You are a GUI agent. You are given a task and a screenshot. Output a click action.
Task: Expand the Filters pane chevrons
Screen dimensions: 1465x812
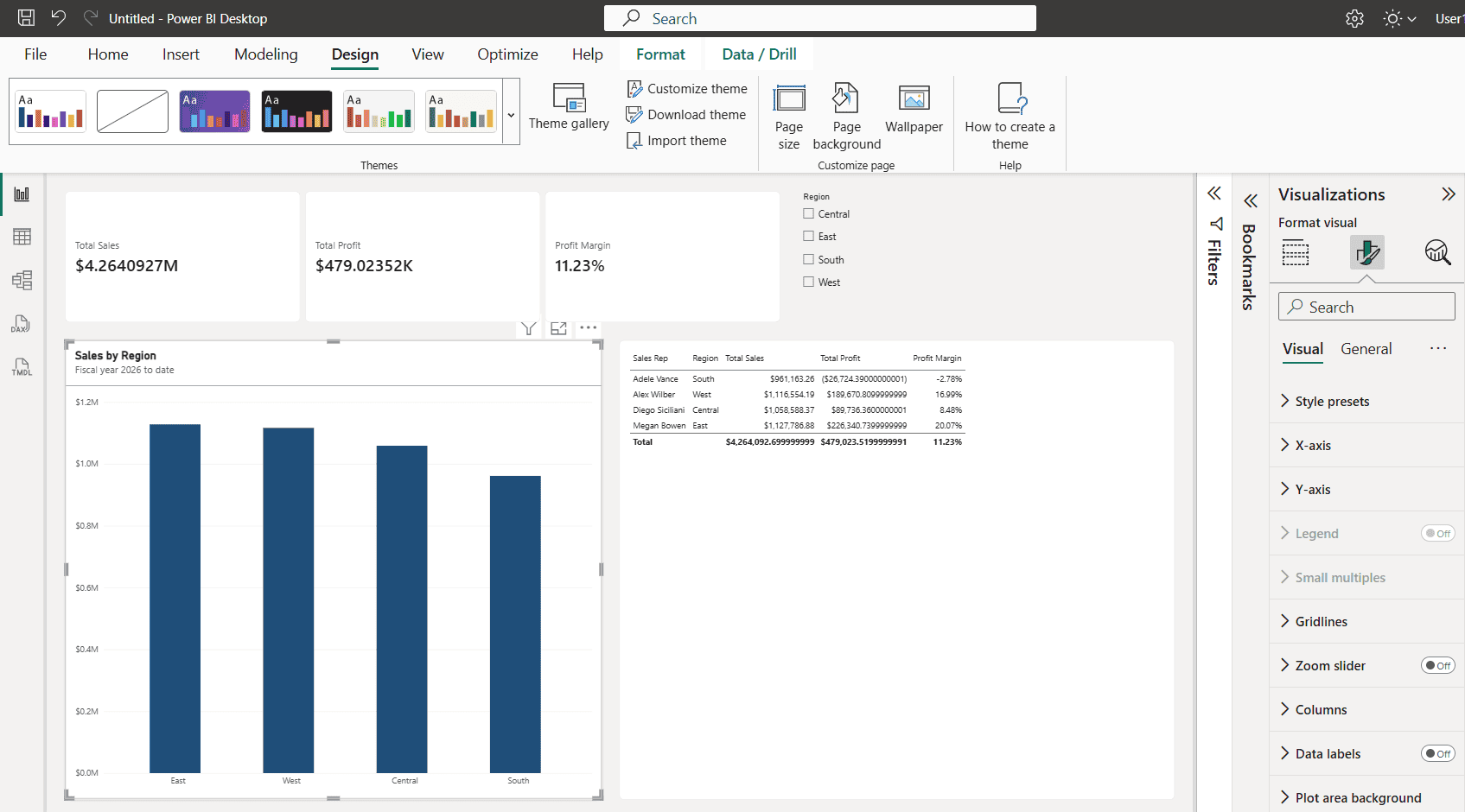(x=1214, y=193)
